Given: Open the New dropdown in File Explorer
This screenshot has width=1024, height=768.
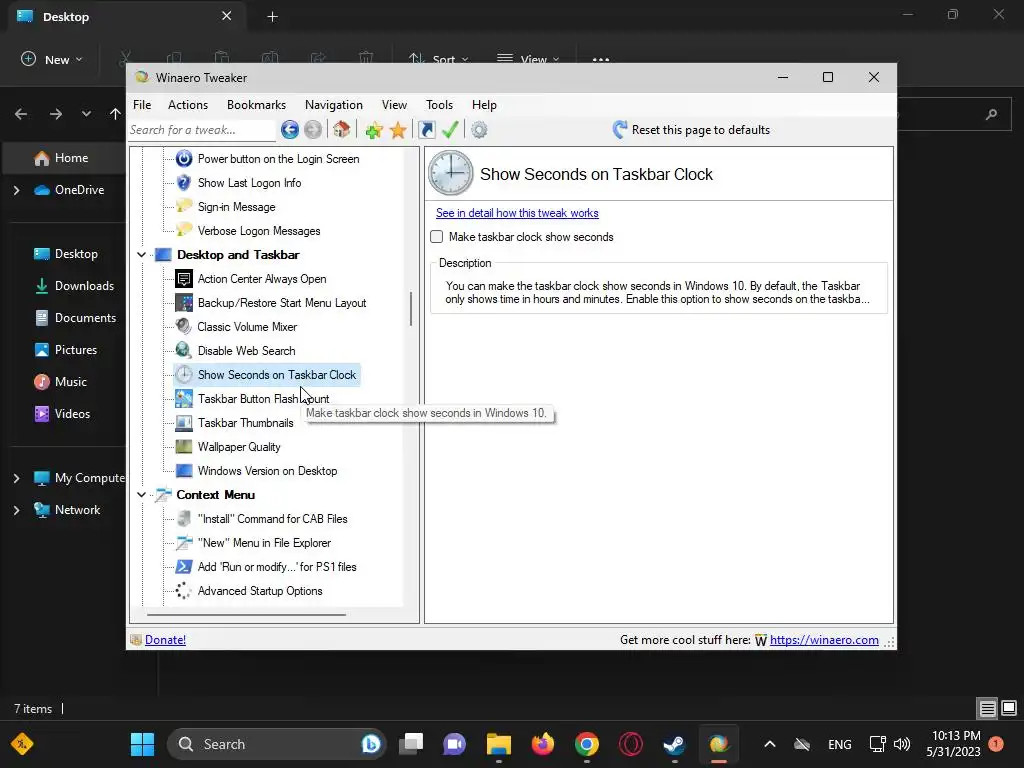Looking at the screenshot, I should tap(52, 59).
